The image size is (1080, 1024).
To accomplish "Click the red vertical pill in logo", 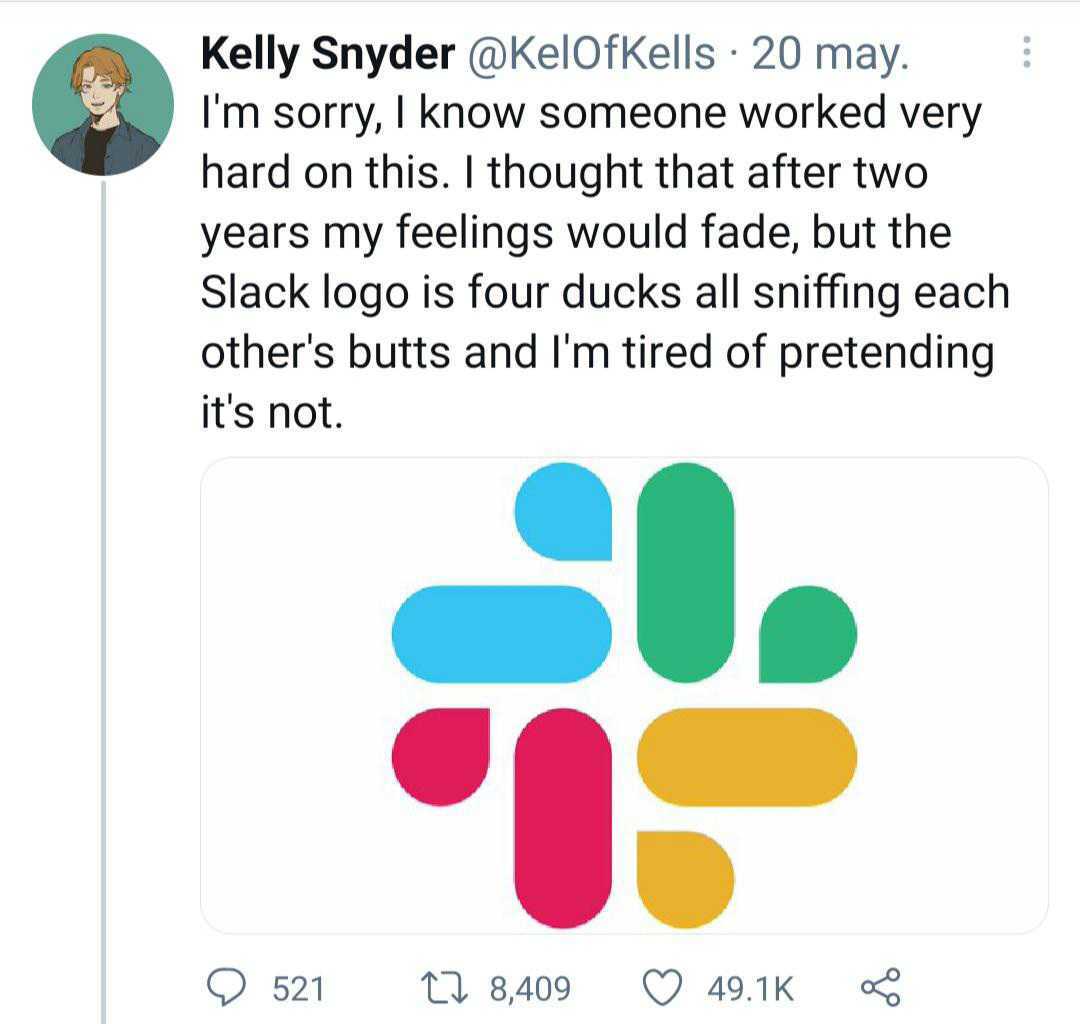I will tap(563, 818).
